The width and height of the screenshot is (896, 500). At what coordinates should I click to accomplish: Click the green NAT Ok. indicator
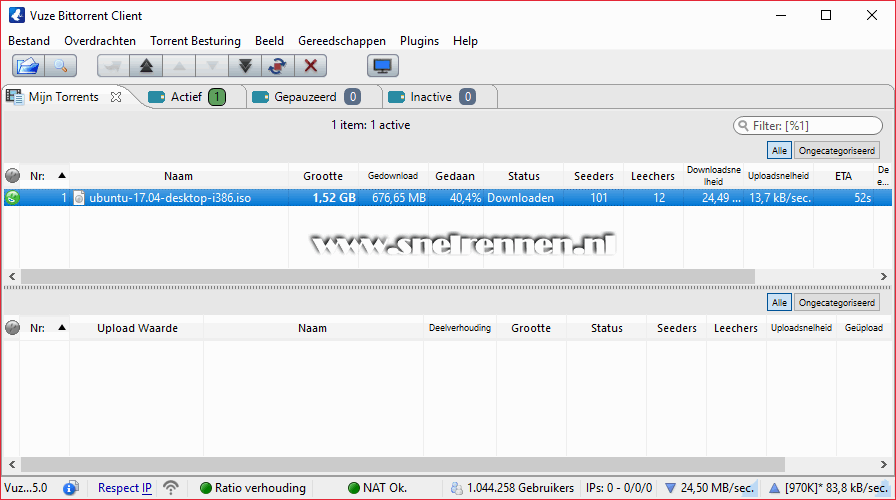pos(354,488)
